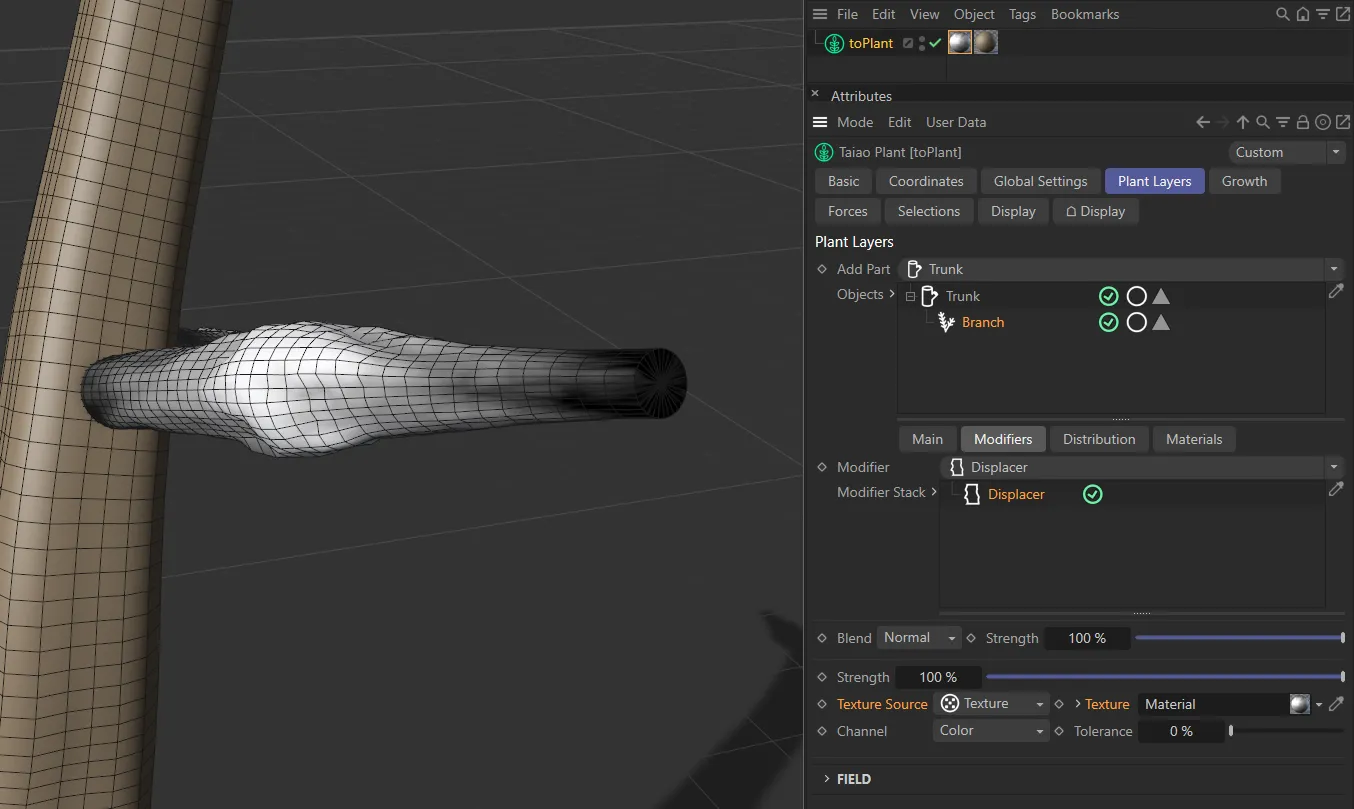Click the Trunk part icon next to Add Part
1354x809 pixels.
[x=913, y=268]
